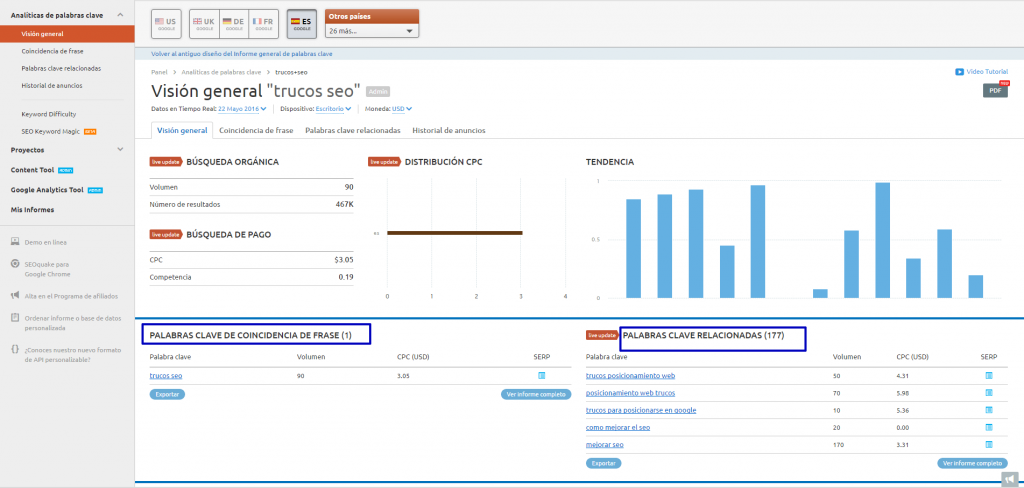The image size is (1024, 488).
Task: Click the Panel breadcrumb link
Action: (159, 72)
